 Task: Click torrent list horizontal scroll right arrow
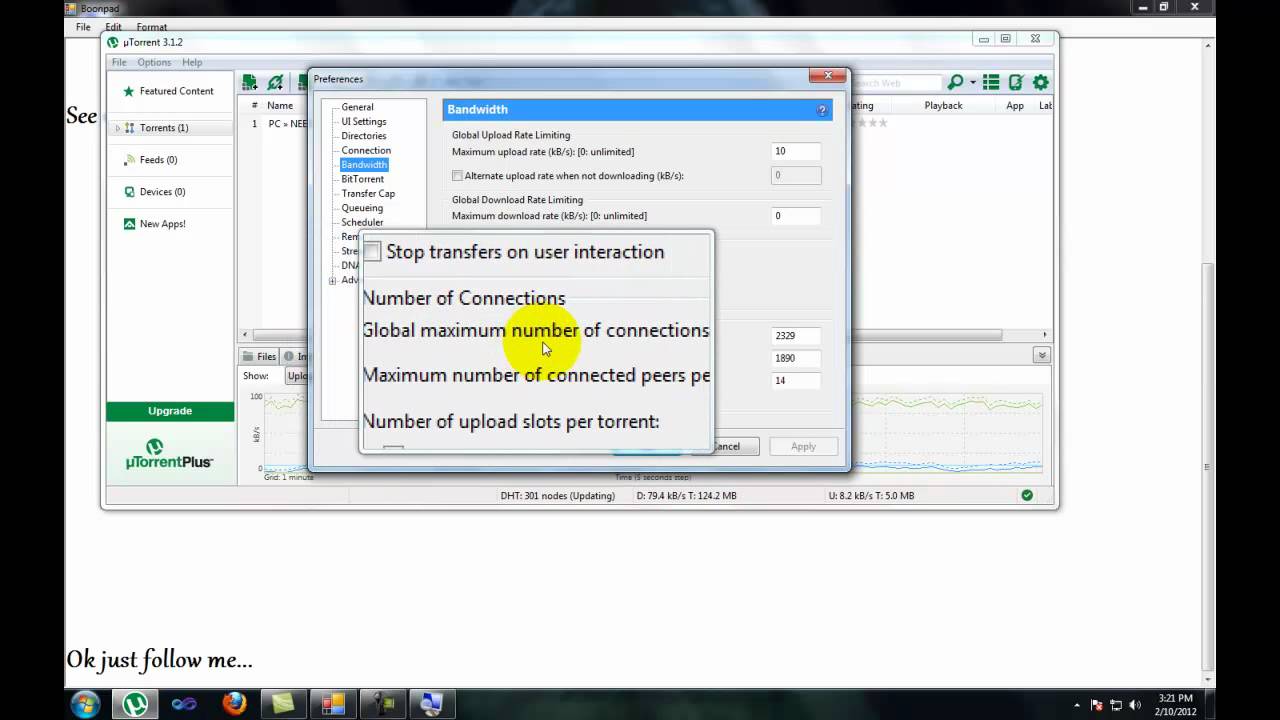coord(1045,335)
